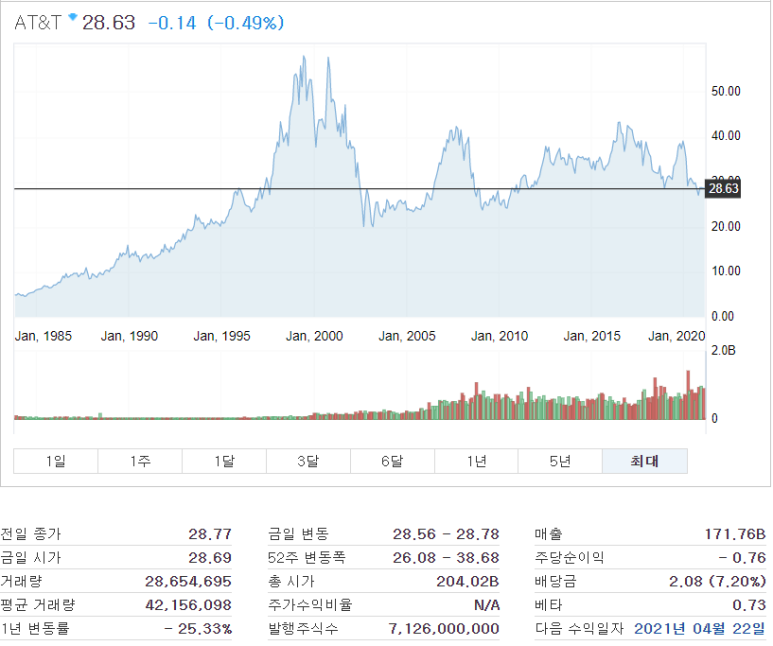773x646 pixels.
Task: Click the 40.00 price axis label
Action: (726, 136)
